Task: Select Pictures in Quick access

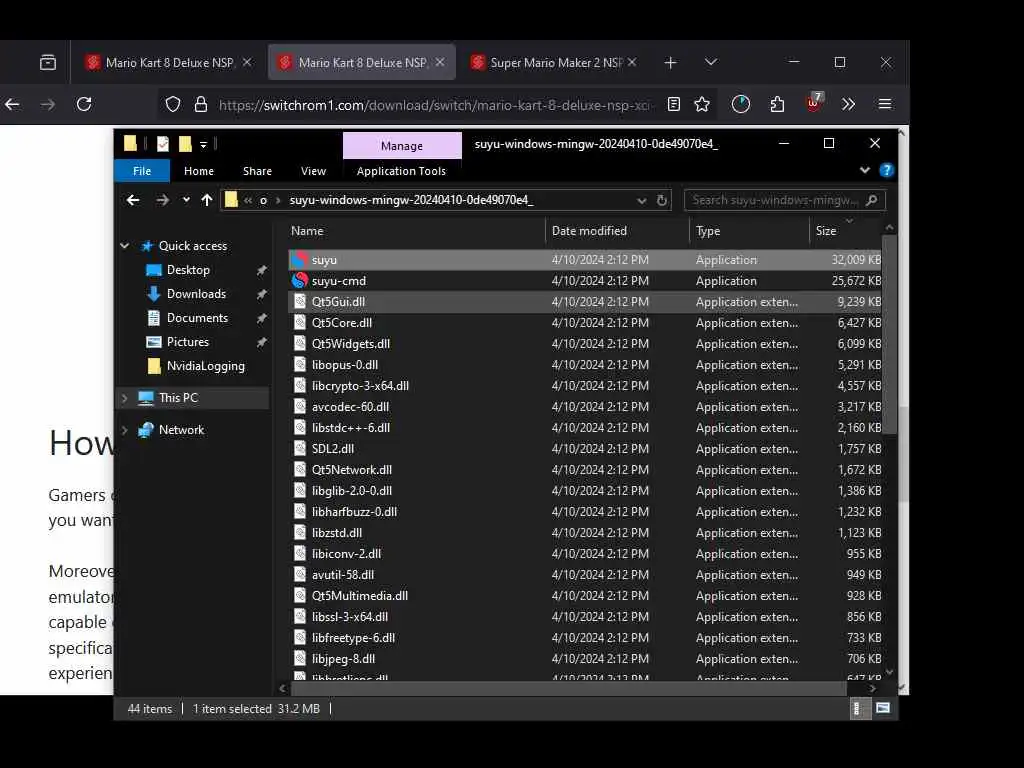Action: [187, 342]
